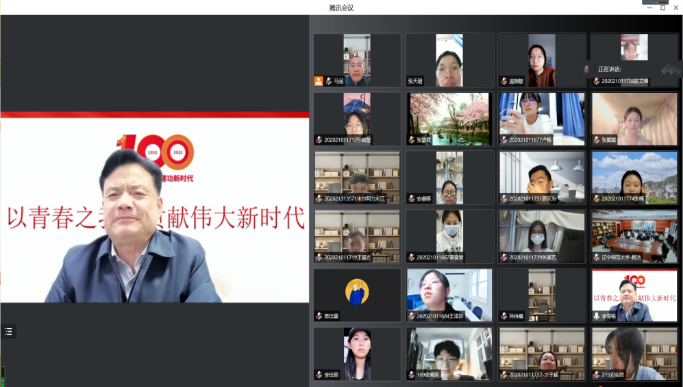Click the muted mic icon on the white-hoodie masked participant tile
The image size is (683, 387).
(411, 258)
